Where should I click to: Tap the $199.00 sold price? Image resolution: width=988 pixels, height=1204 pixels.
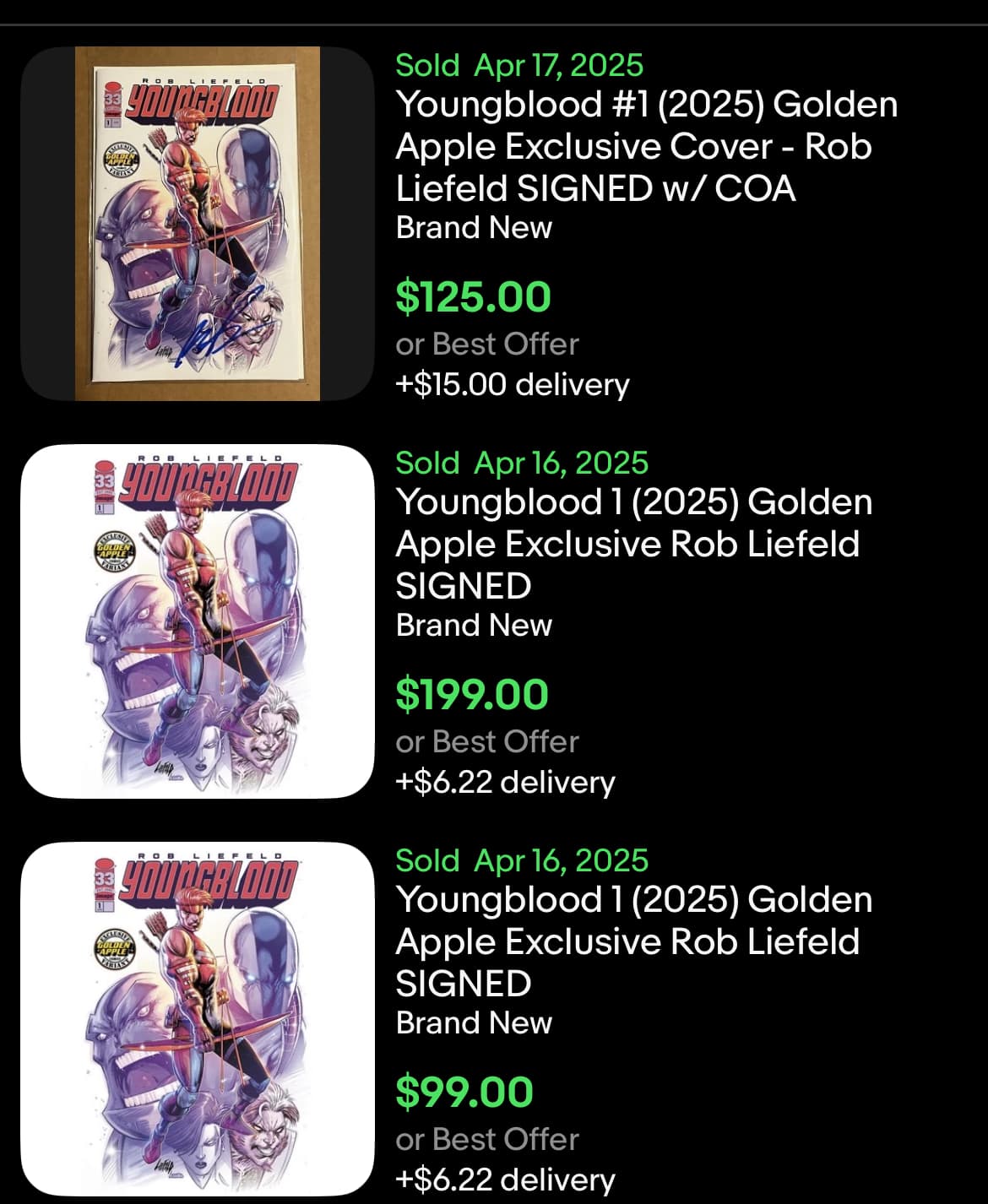[x=472, y=694]
